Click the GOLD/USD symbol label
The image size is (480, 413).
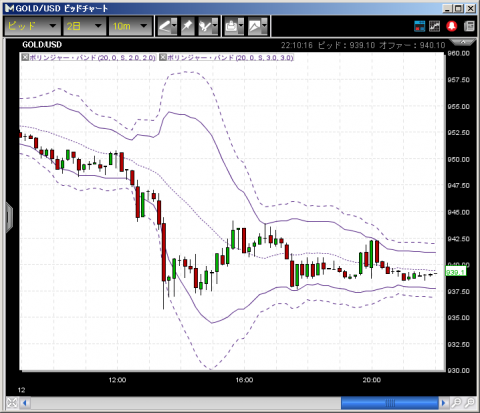42,45
